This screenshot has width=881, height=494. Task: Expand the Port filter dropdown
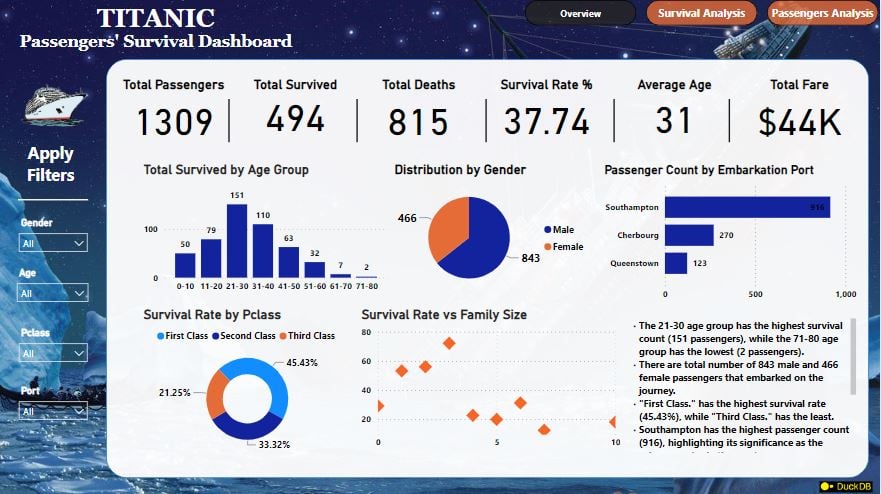[x=53, y=411]
